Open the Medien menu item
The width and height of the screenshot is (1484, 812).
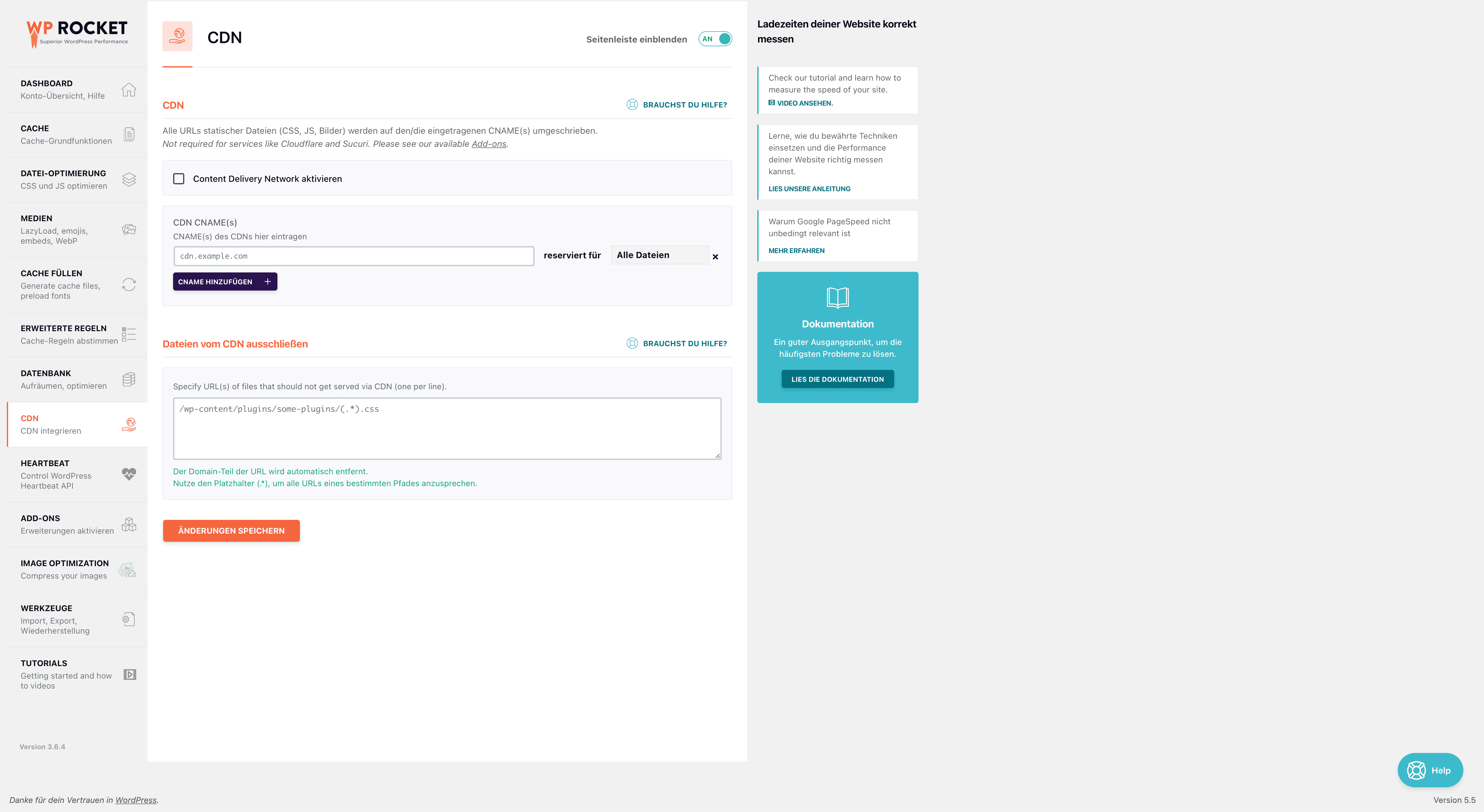77,229
